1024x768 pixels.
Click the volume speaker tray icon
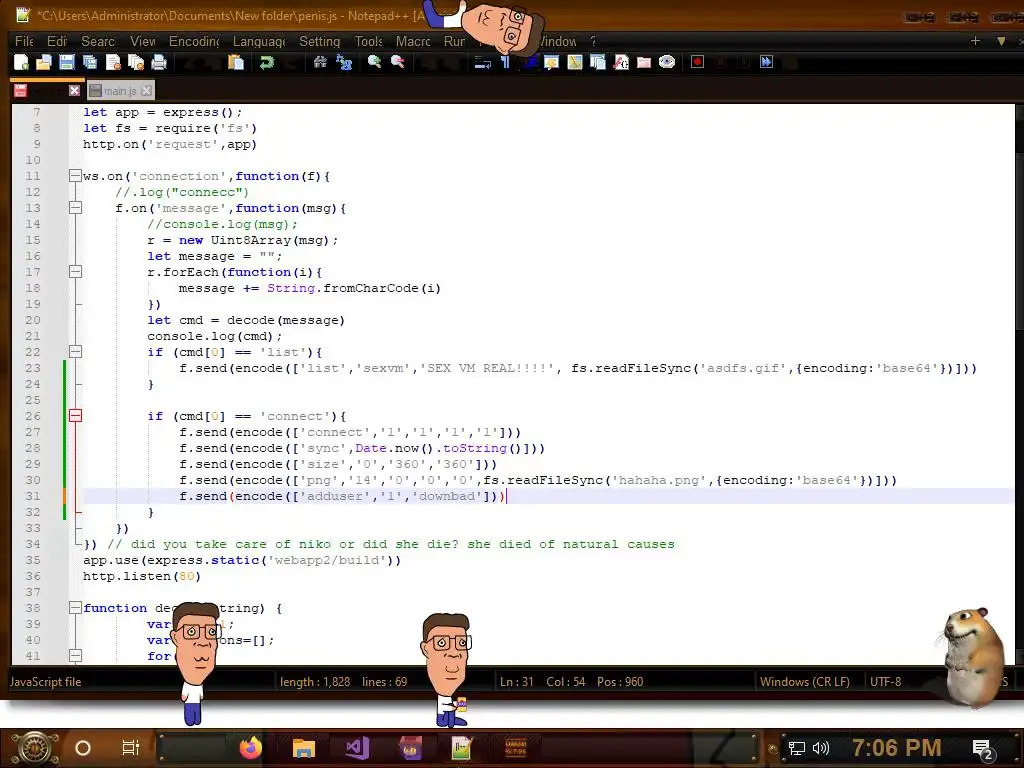[821, 748]
